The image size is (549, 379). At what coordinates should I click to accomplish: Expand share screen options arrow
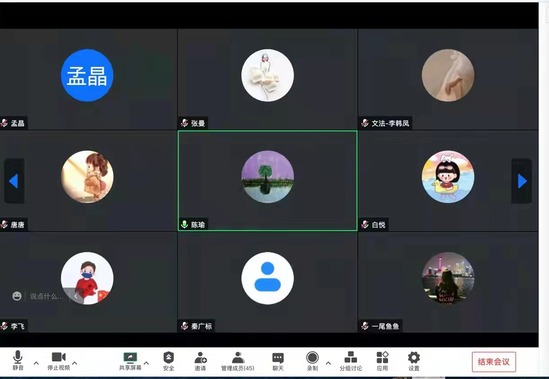[146, 363]
